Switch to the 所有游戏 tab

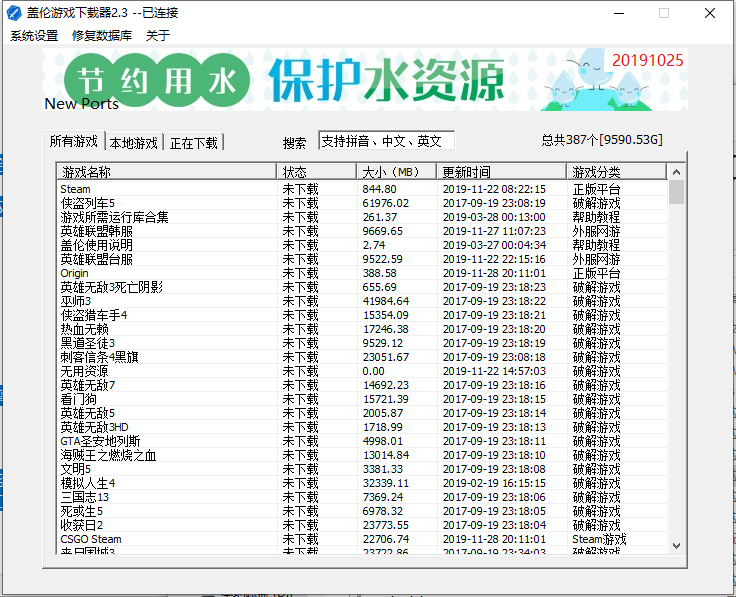pyautogui.click(x=74, y=141)
